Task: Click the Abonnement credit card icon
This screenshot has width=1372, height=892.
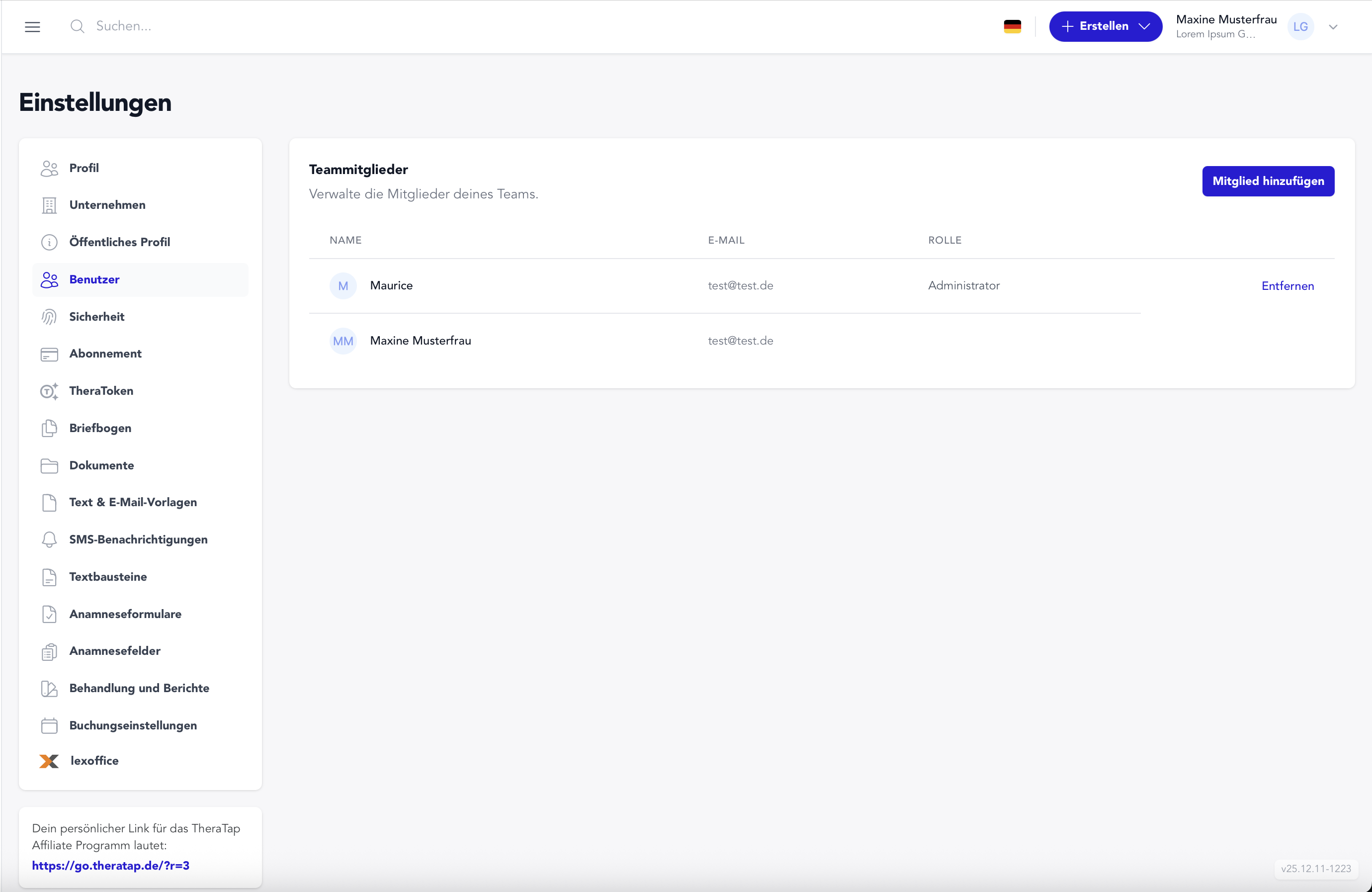Action: pos(50,354)
